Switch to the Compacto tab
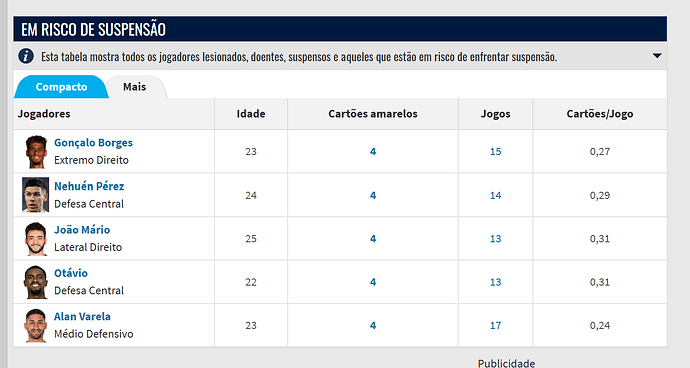Screen dimensions: 690x368 pyautogui.click(x=61, y=87)
